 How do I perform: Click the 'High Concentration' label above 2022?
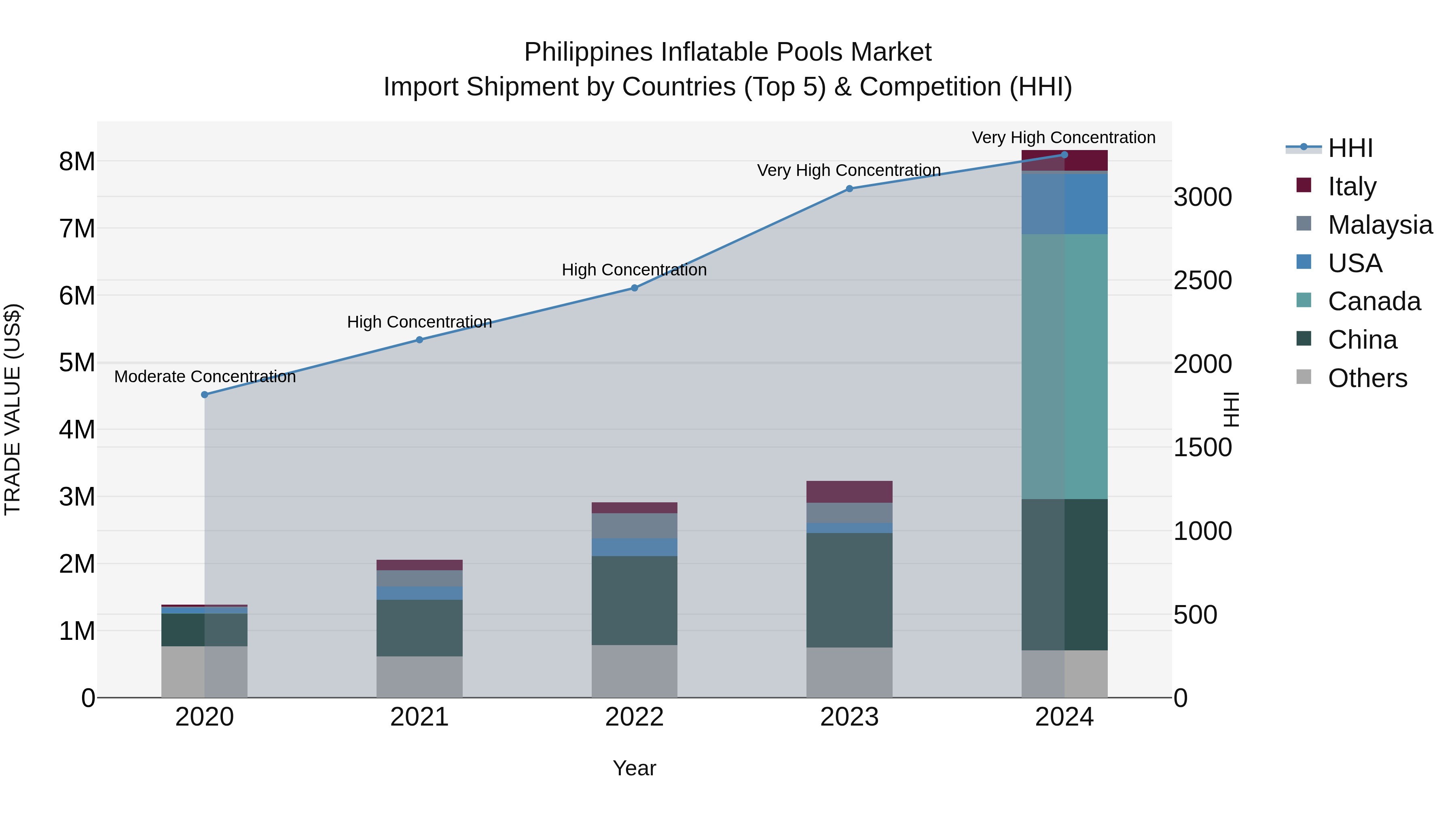634,270
